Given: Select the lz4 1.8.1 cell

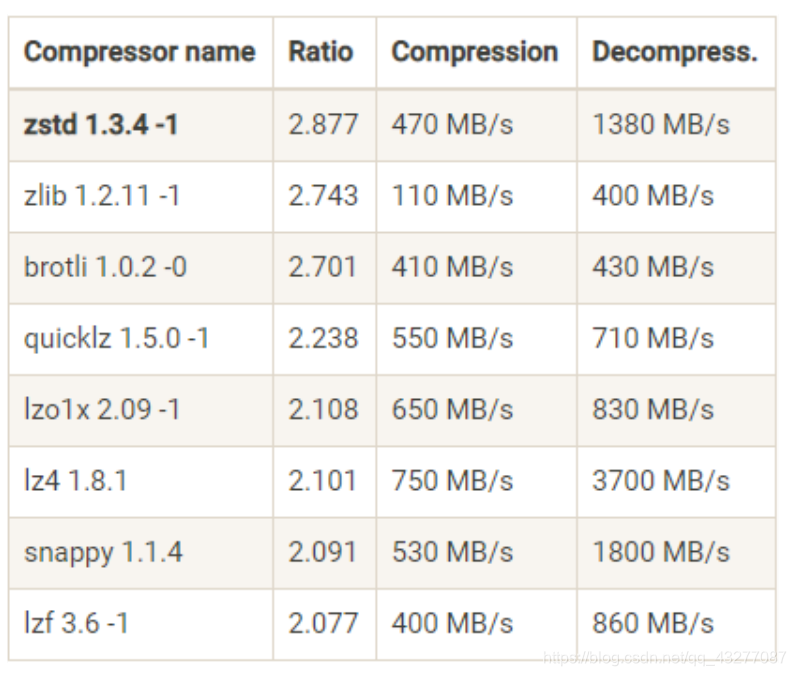Looking at the screenshot, I should (140, 482).
